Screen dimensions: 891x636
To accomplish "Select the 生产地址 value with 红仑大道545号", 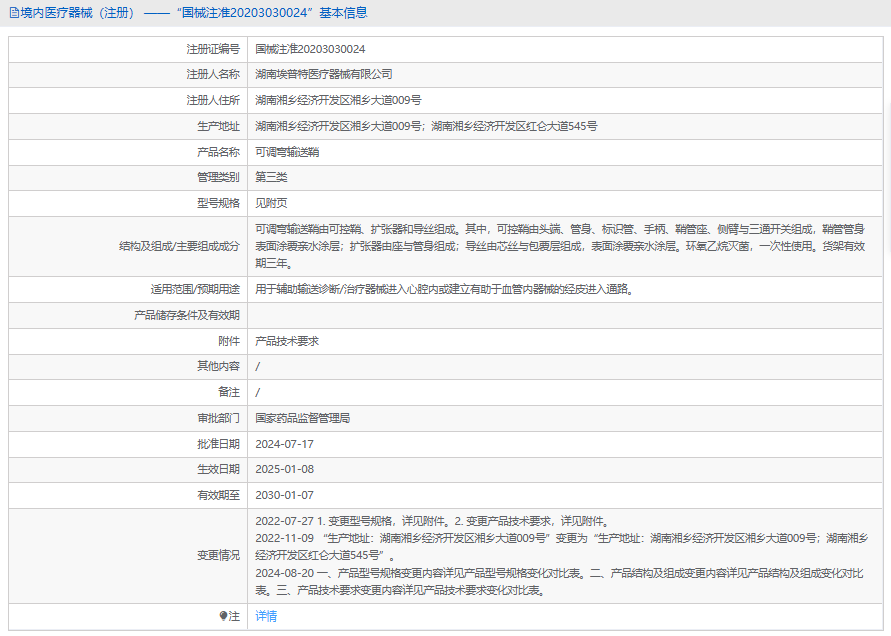I will pyautogui.click(x=426, y=126).
